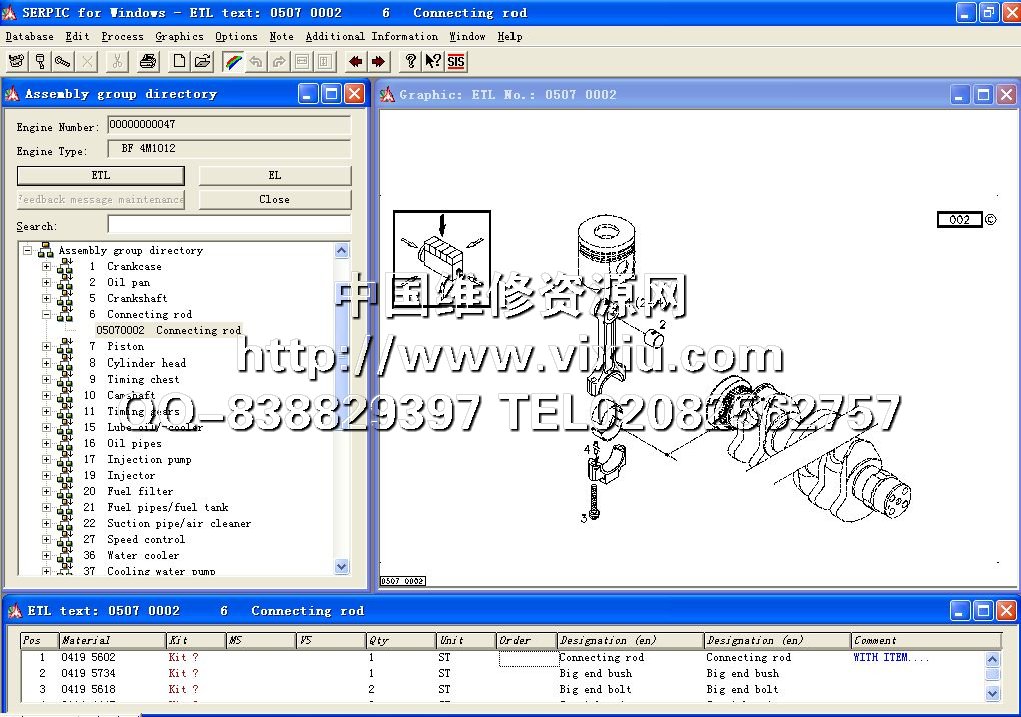Click into the Search input field
This screenshot has height=717, width=1021.
pyautogui.click(x=229, y=225)
